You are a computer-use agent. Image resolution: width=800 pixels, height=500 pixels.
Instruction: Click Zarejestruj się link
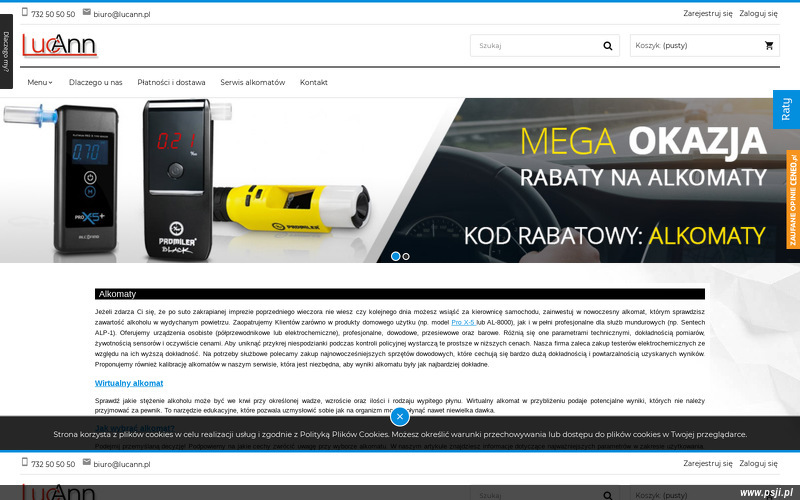pos(708,13)
